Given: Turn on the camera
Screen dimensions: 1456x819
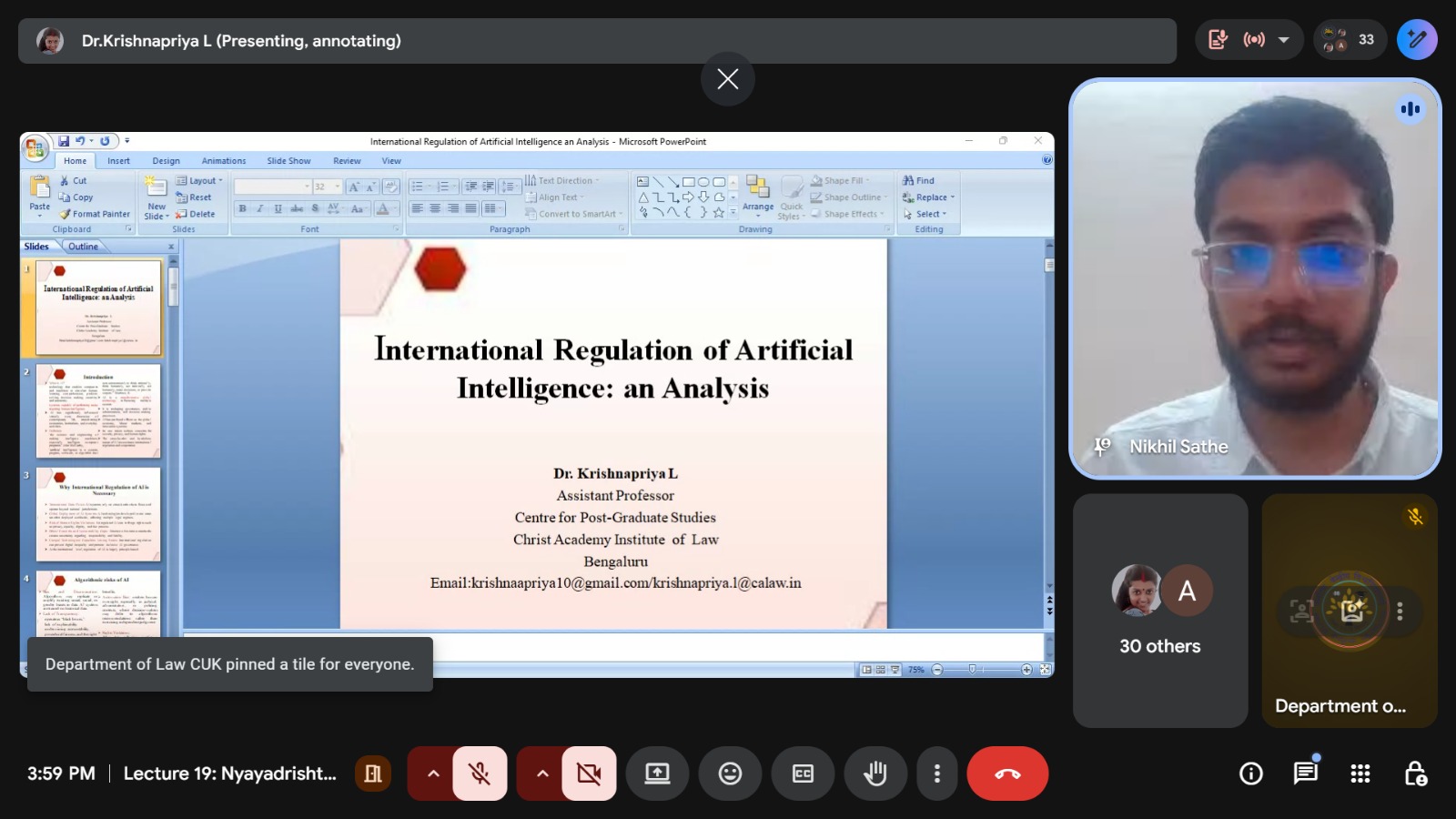Looking at the screenshot, I should tap(589, 773).
